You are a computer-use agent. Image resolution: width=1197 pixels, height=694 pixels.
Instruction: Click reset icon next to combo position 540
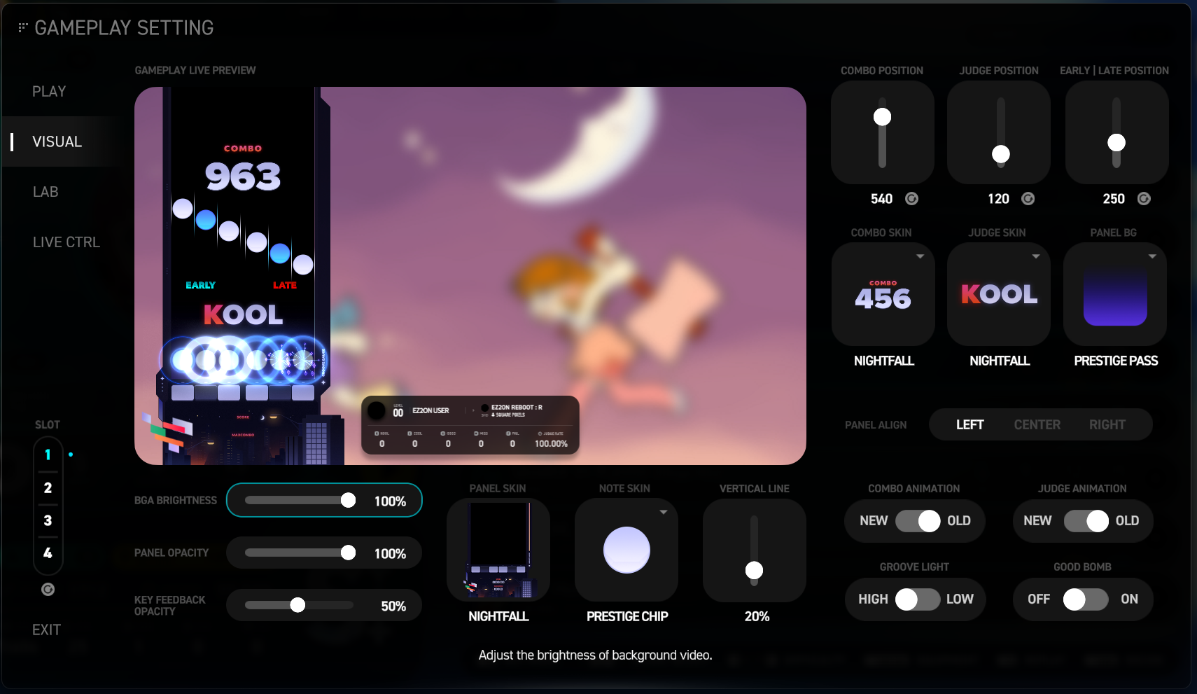tap(911, 198)
